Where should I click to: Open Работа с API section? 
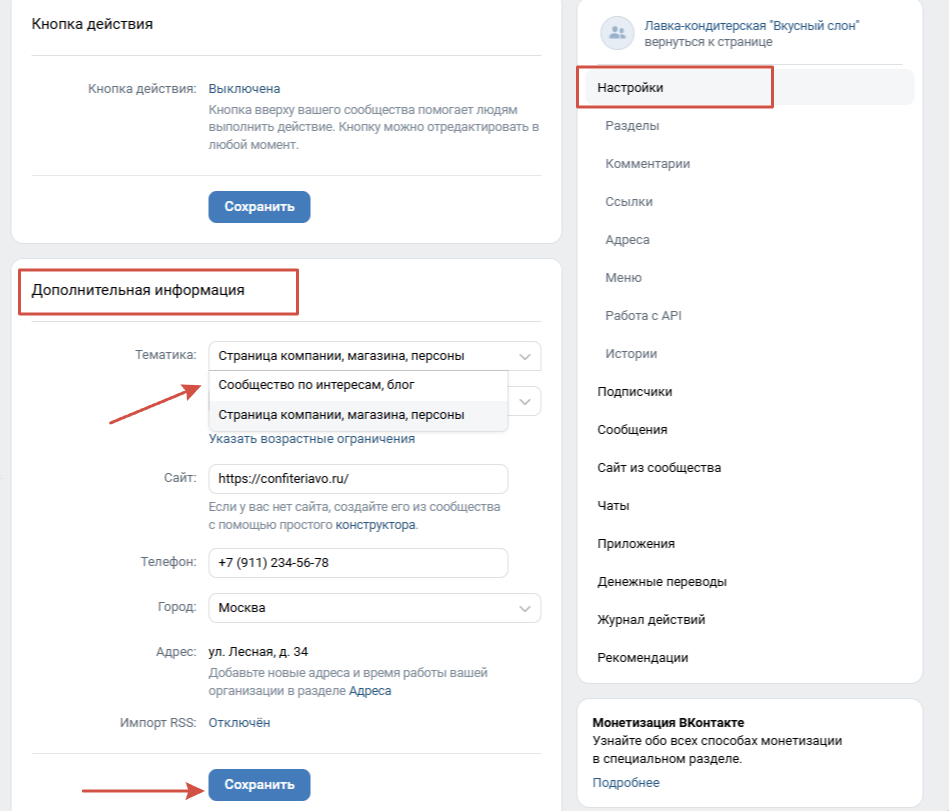tap(643, 316)
